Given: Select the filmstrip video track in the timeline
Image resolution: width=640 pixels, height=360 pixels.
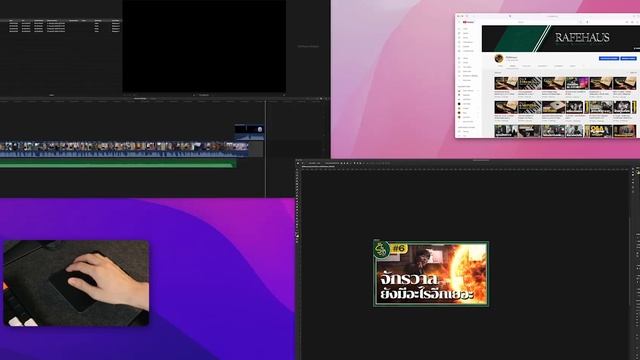Looking at the screenshot, I should point(124,149).
